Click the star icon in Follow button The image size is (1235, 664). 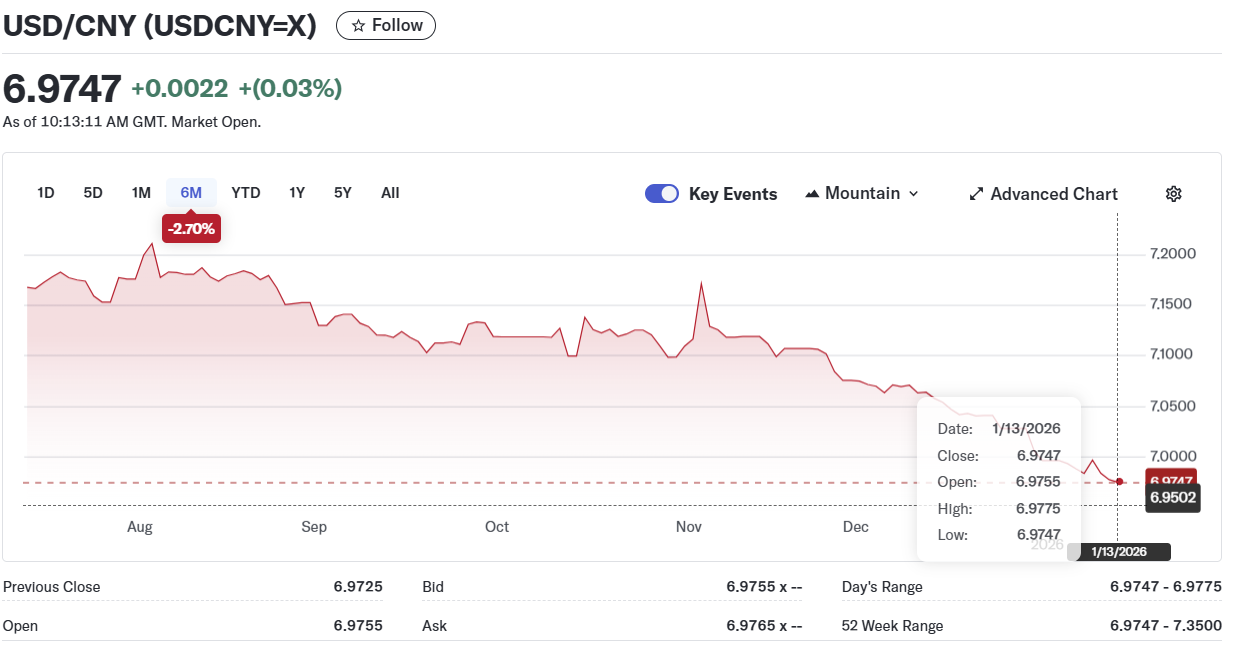(358, 26)
